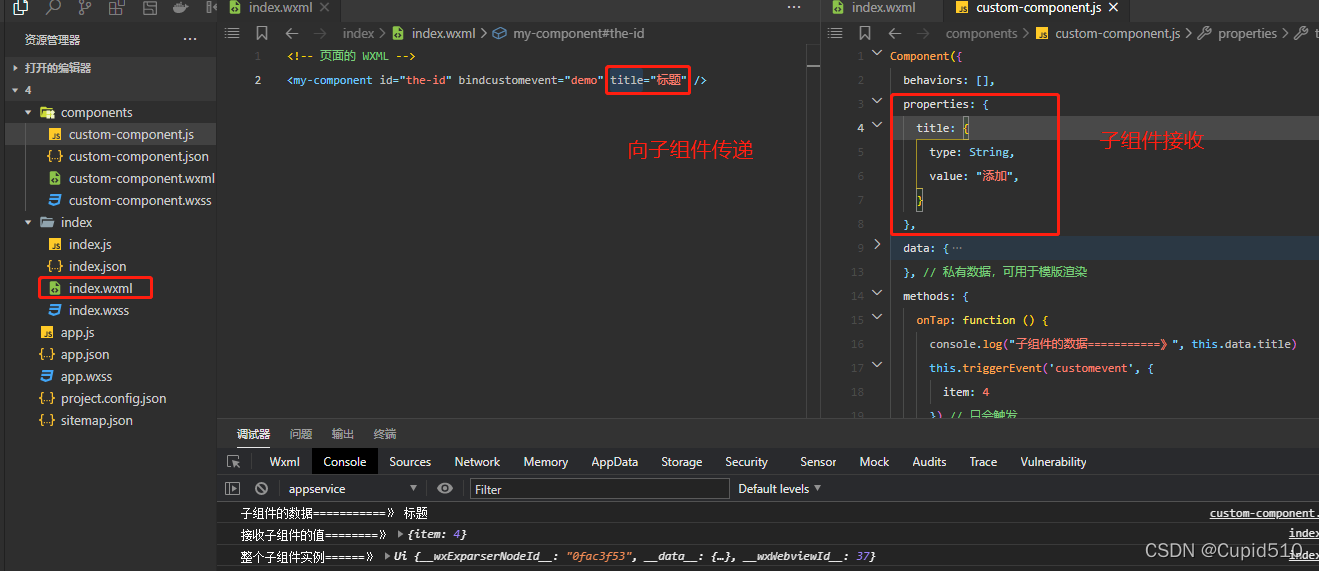1319x571 pixels.
Task: Expand the {item: 4} console object
Action: tap(401, 535)
